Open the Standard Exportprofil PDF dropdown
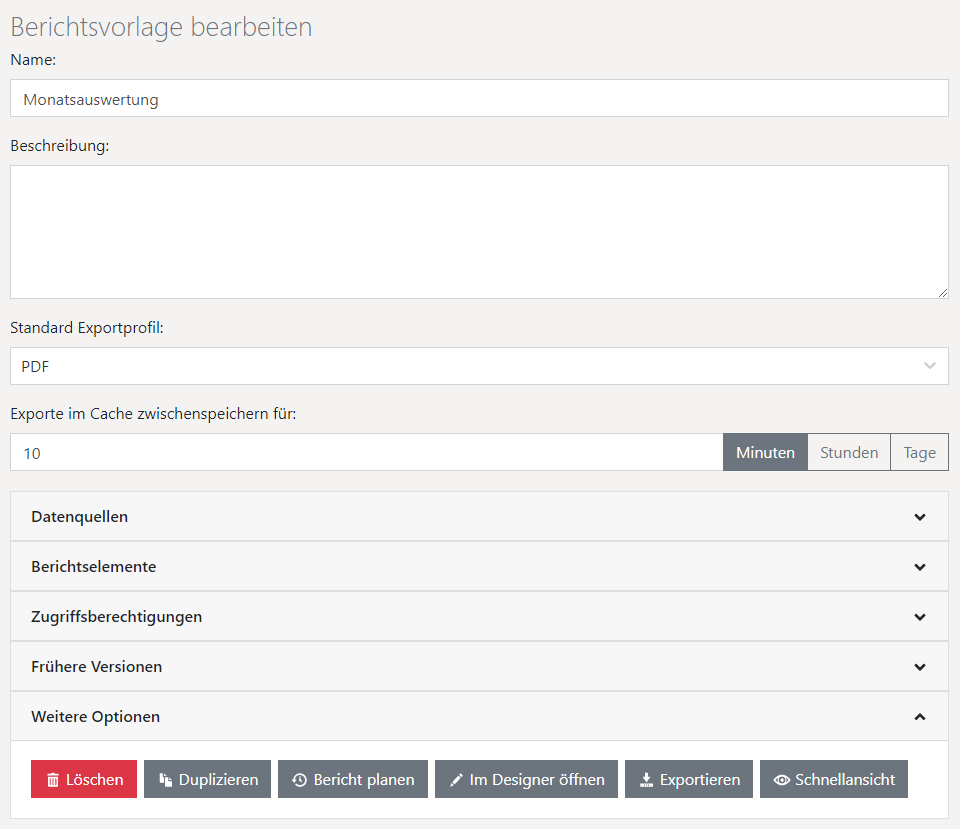The height and width of the screenshot is (829, 960). point(479,367)
